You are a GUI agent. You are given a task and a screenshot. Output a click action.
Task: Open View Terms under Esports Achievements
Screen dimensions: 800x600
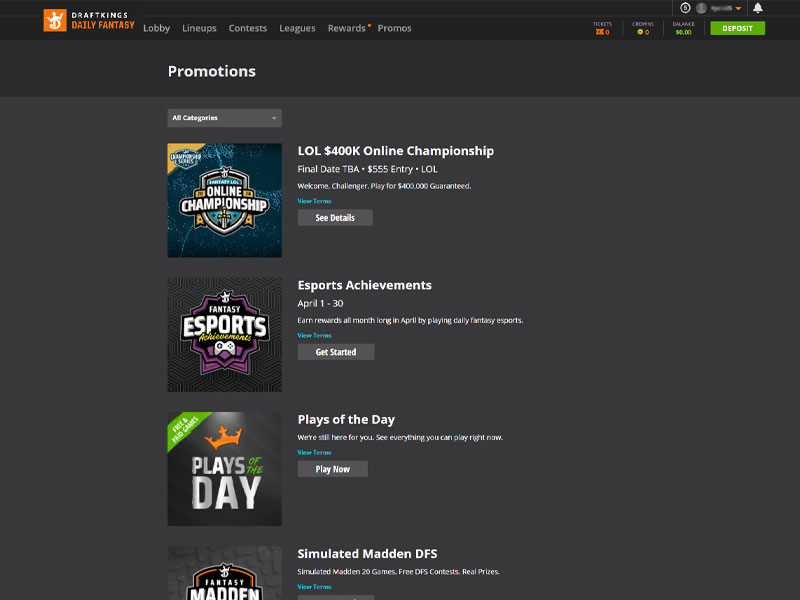point(314,335)
